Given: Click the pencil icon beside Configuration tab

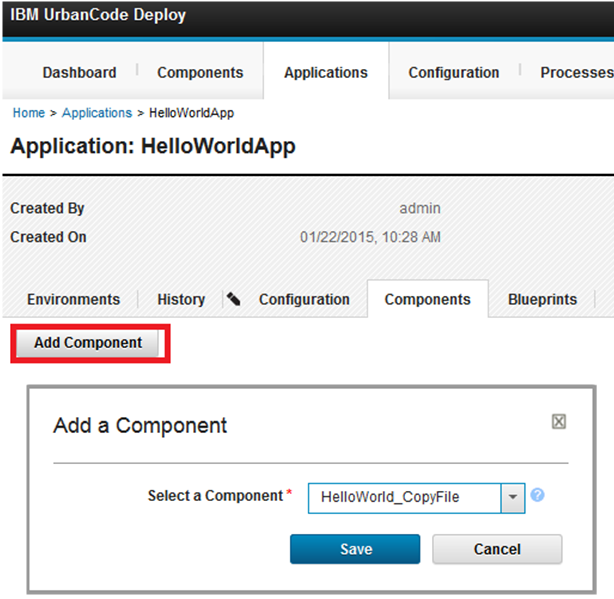Looking at the screenshot, I should pos(234,299).
